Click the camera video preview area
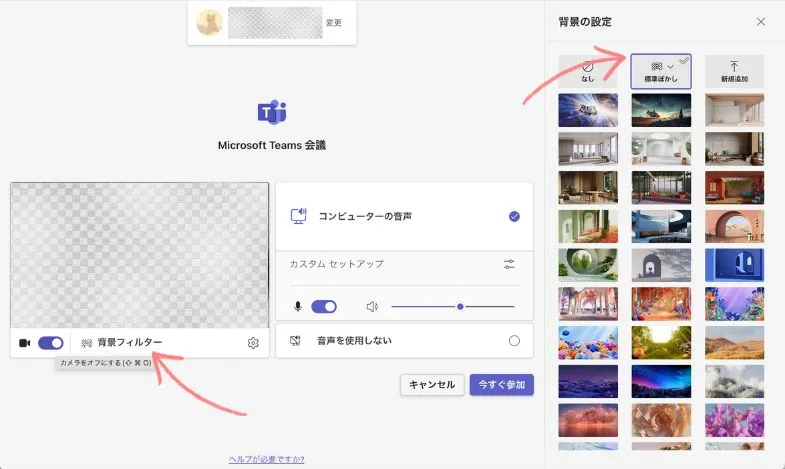785x469 pixels. 140,255
